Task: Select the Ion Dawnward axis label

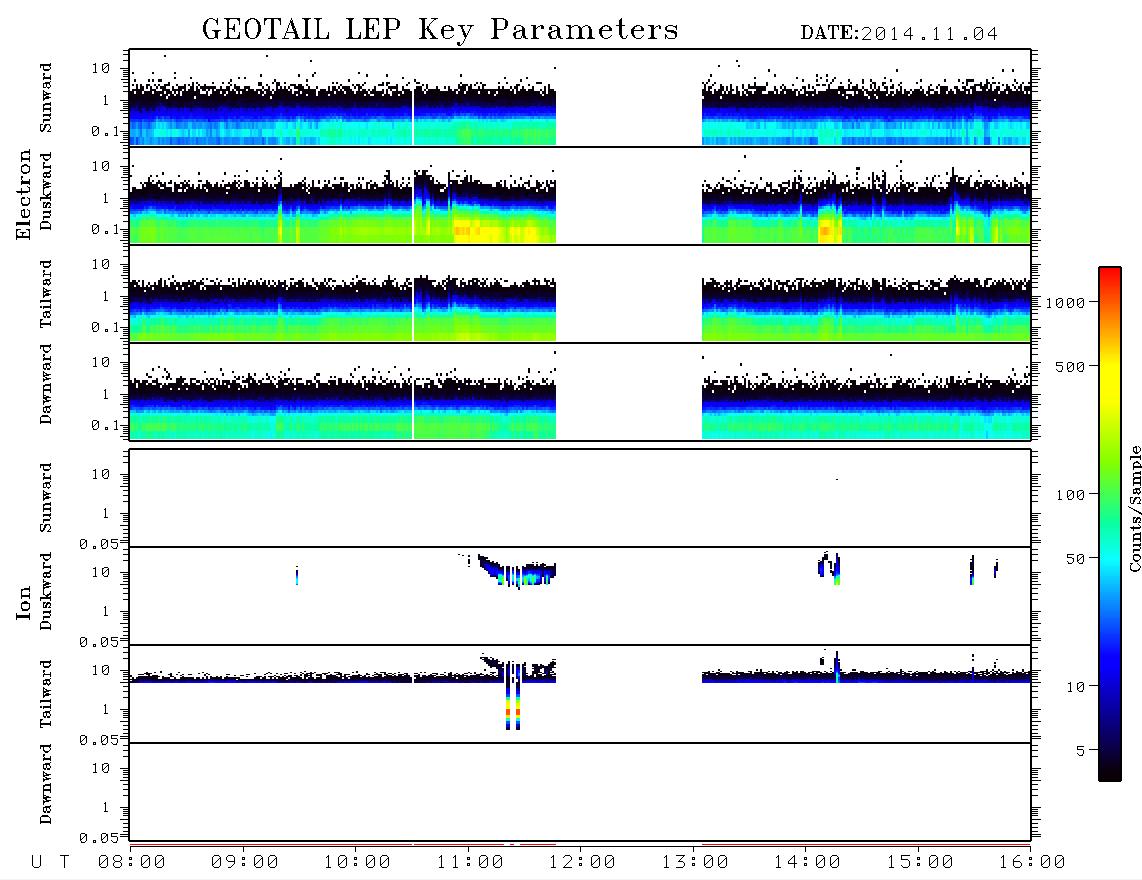Action: click(46, 784)
